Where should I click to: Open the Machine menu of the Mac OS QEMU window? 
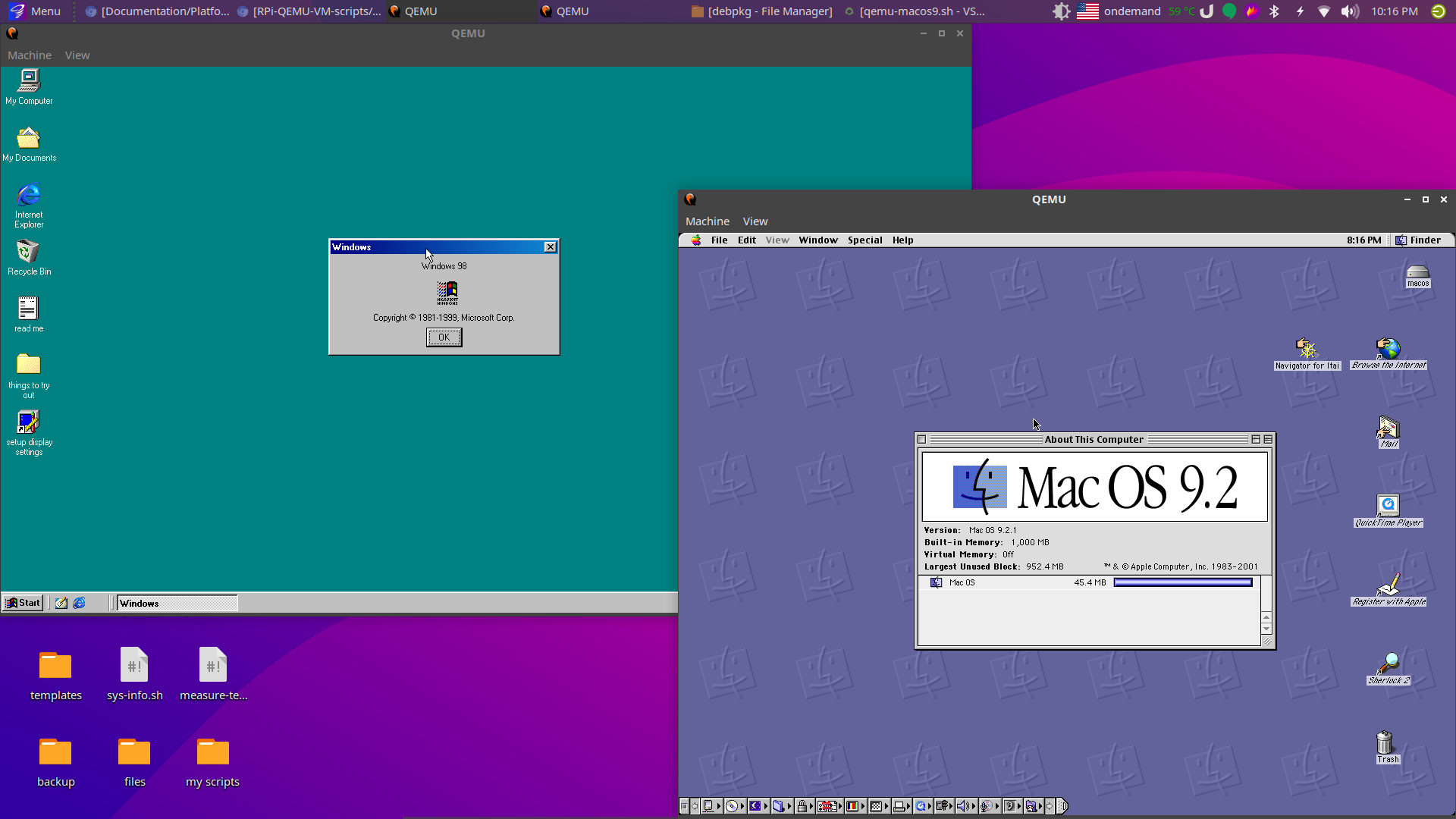[x=707, y=221]
